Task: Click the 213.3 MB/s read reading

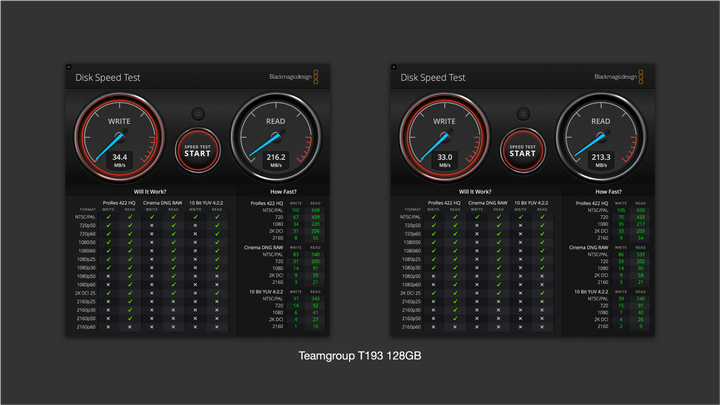Action: 601,160
